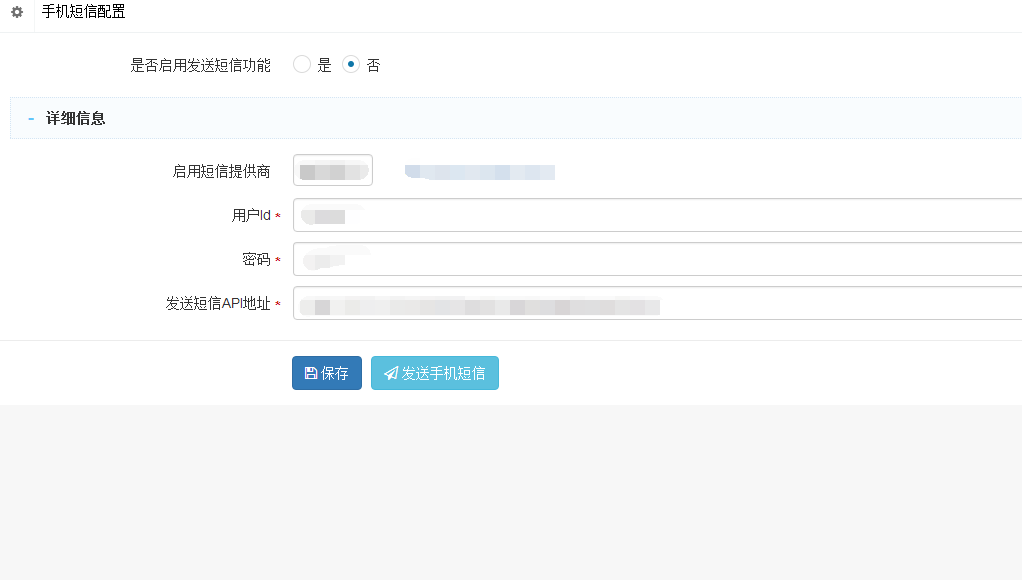Open the 启用短信提供商 dropdown
The width and height of the screenshot is (1022, 580).
332,171
